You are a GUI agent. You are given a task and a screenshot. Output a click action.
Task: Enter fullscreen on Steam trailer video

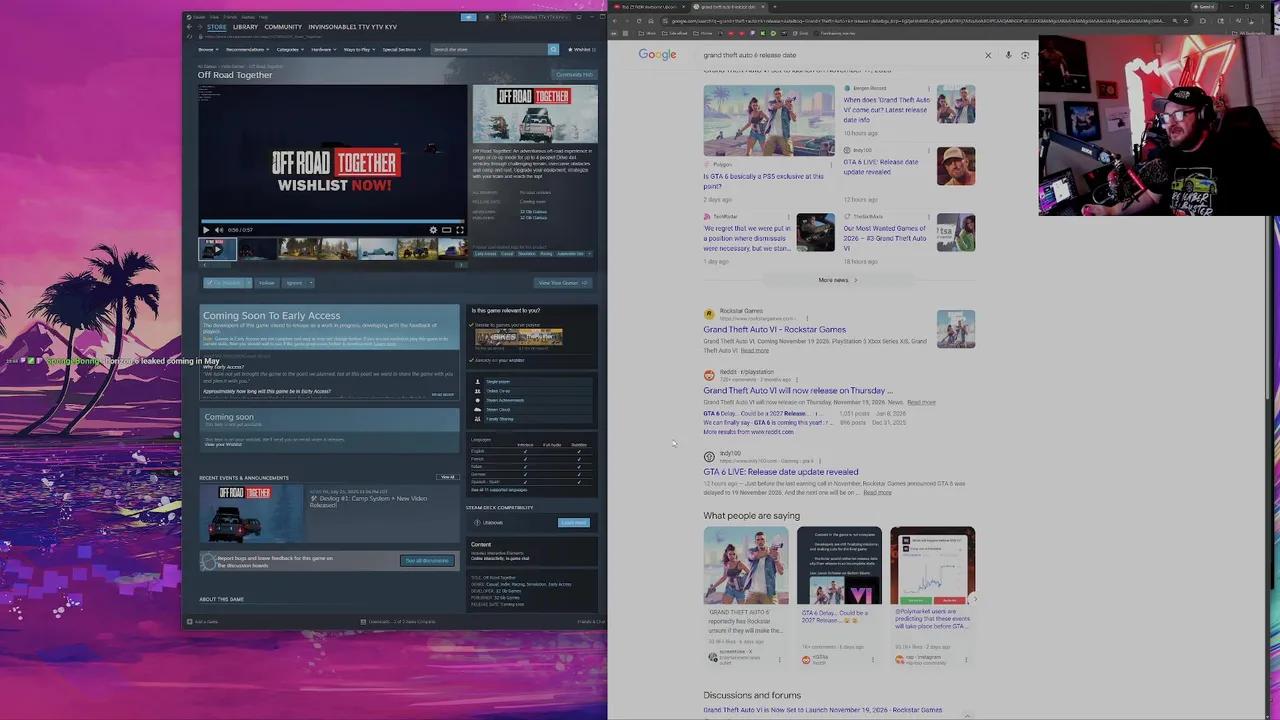(x=459, y=230)
